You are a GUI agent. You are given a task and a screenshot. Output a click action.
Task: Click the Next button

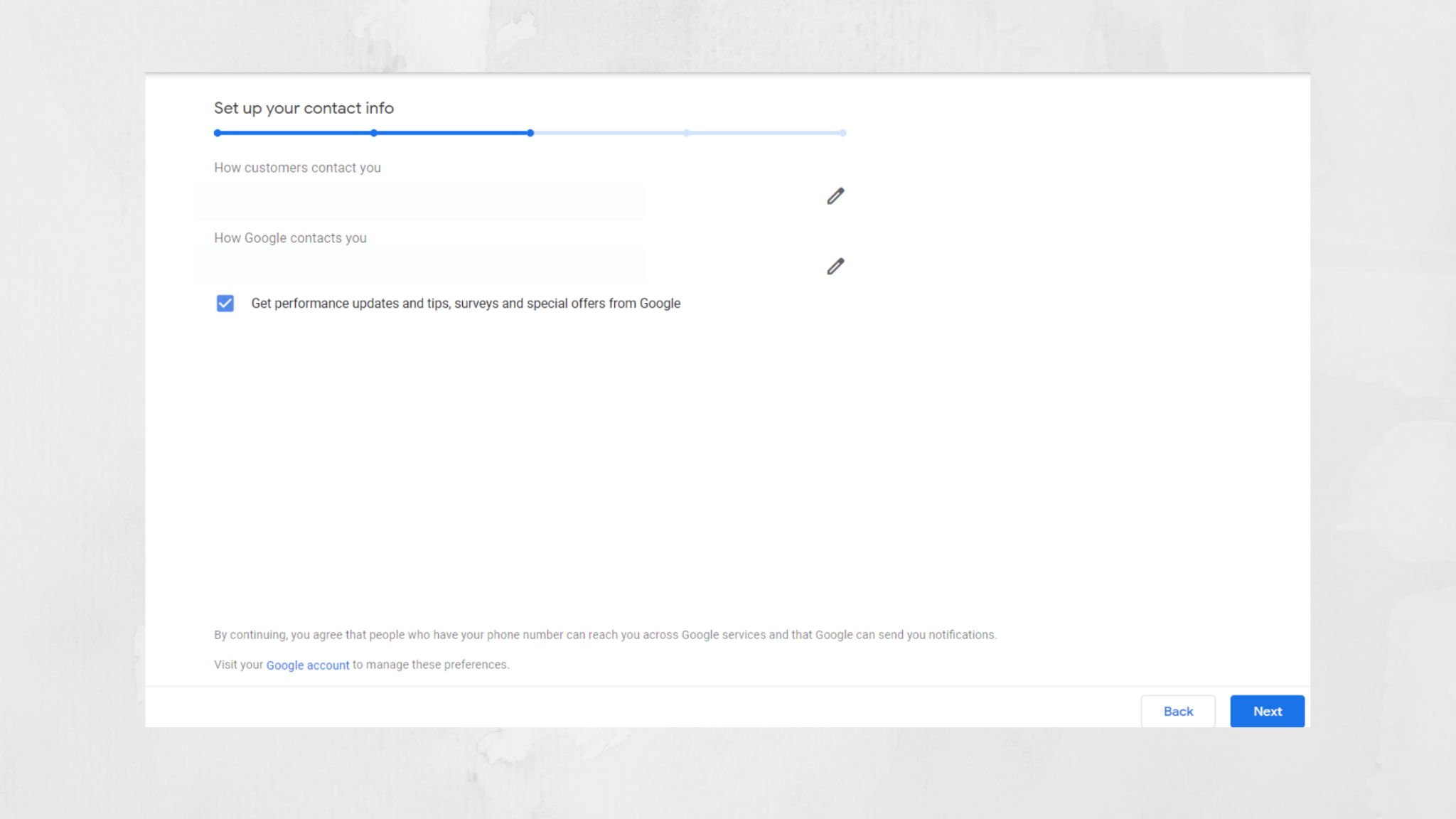[1268, 711]
